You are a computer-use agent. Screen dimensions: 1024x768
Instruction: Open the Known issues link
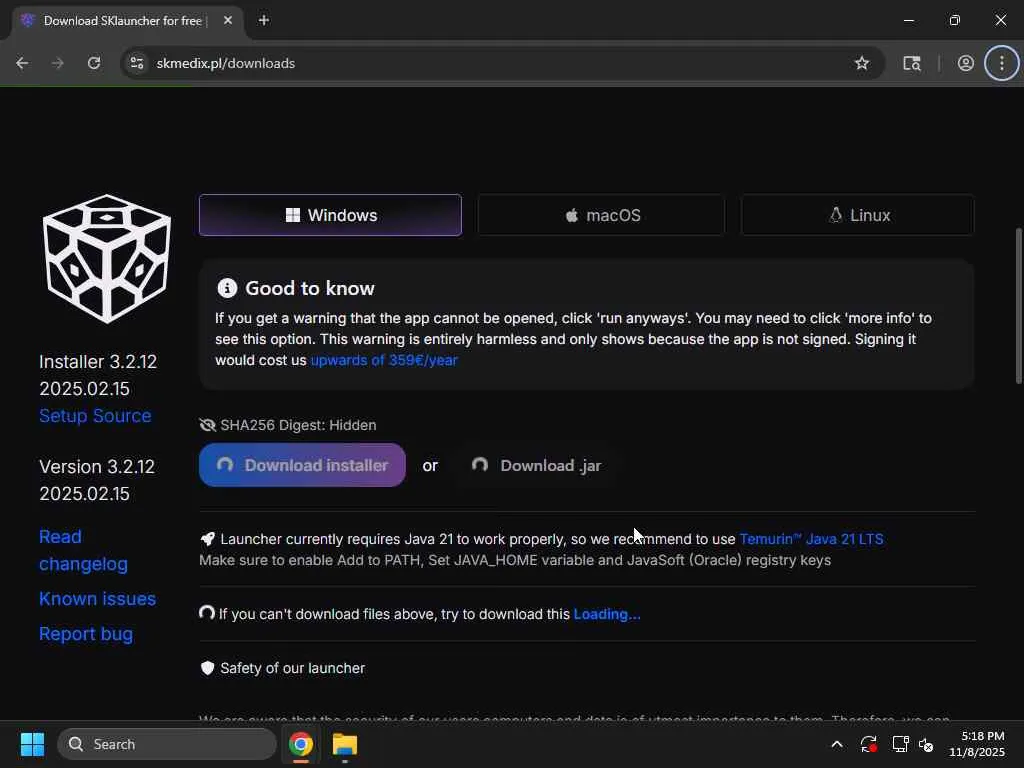pyautogui.click(x=97, y=599)
